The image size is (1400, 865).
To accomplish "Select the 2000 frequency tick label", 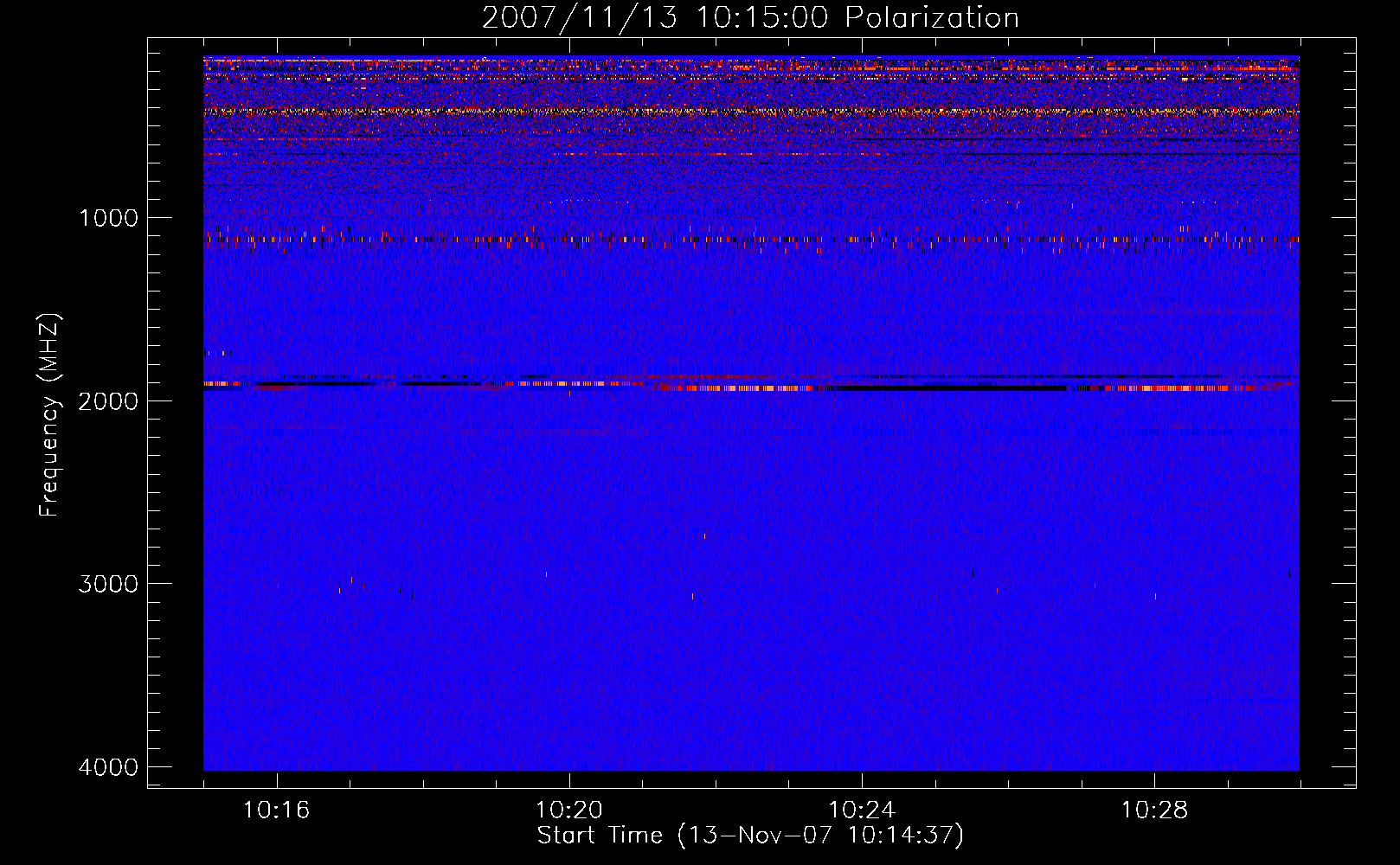I will click(108, 401).
